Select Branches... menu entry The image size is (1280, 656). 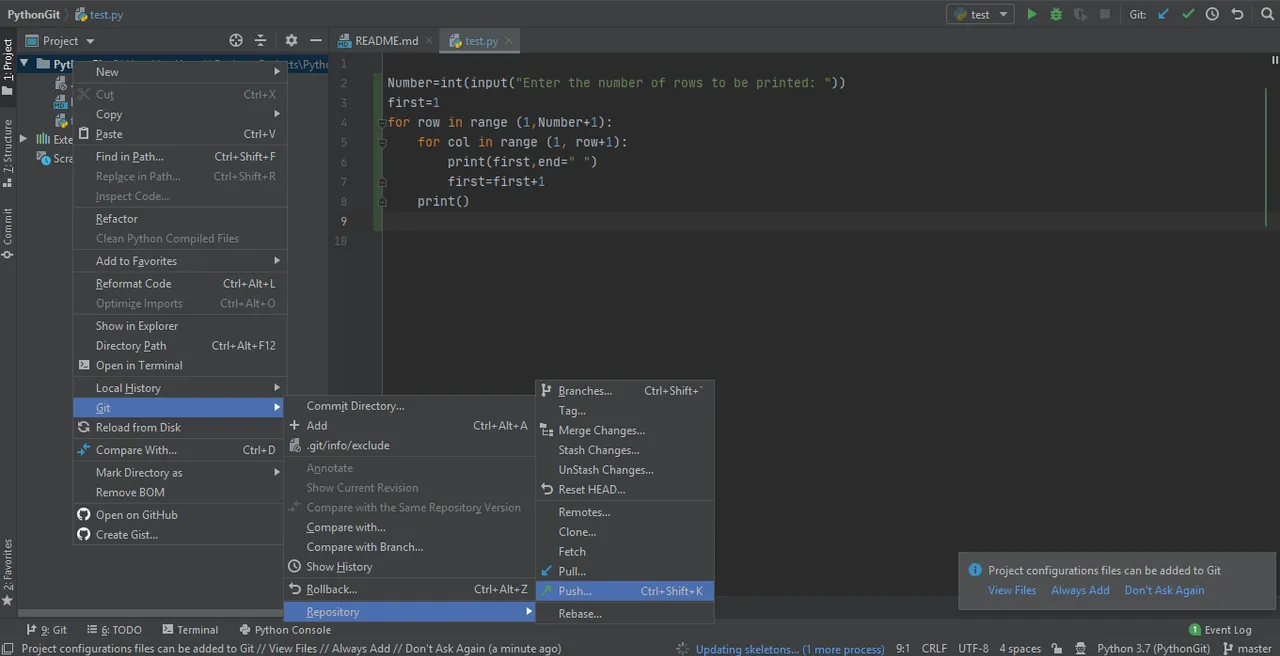click(x=625, y=391)
